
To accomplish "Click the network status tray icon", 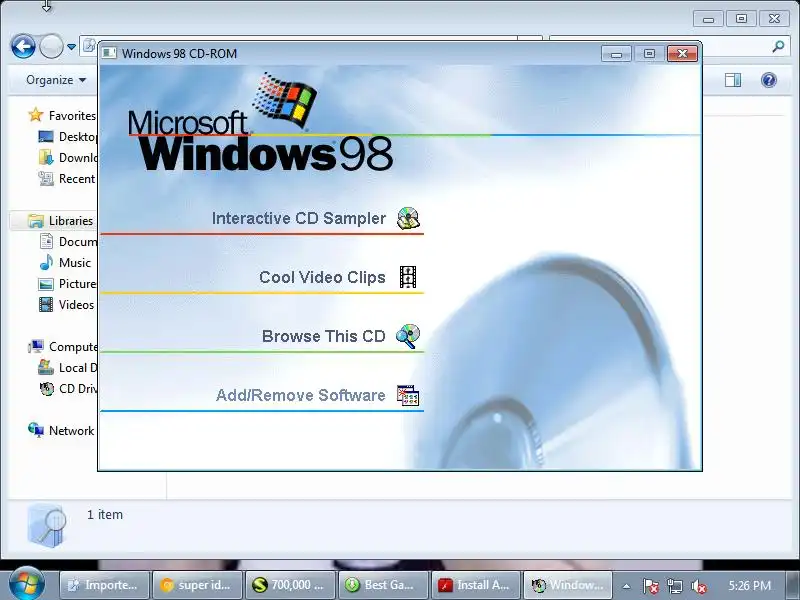I will (674, 586).
